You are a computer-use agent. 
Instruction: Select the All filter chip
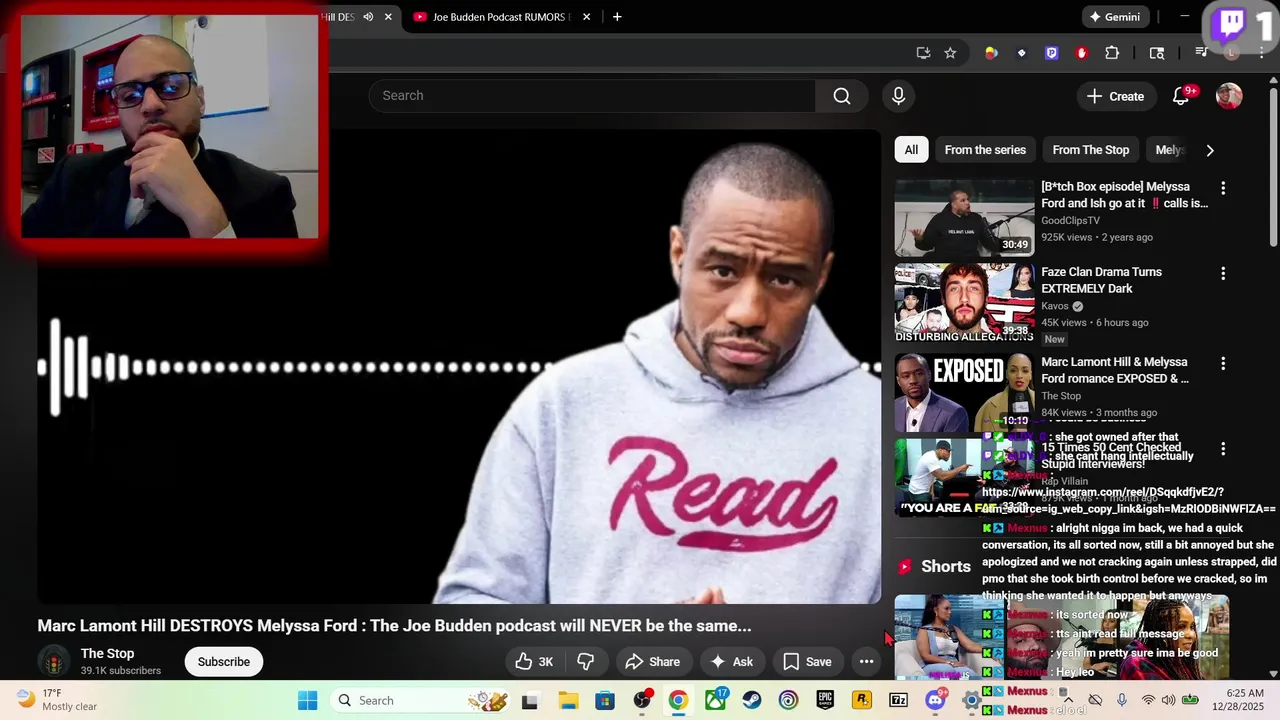911,150
